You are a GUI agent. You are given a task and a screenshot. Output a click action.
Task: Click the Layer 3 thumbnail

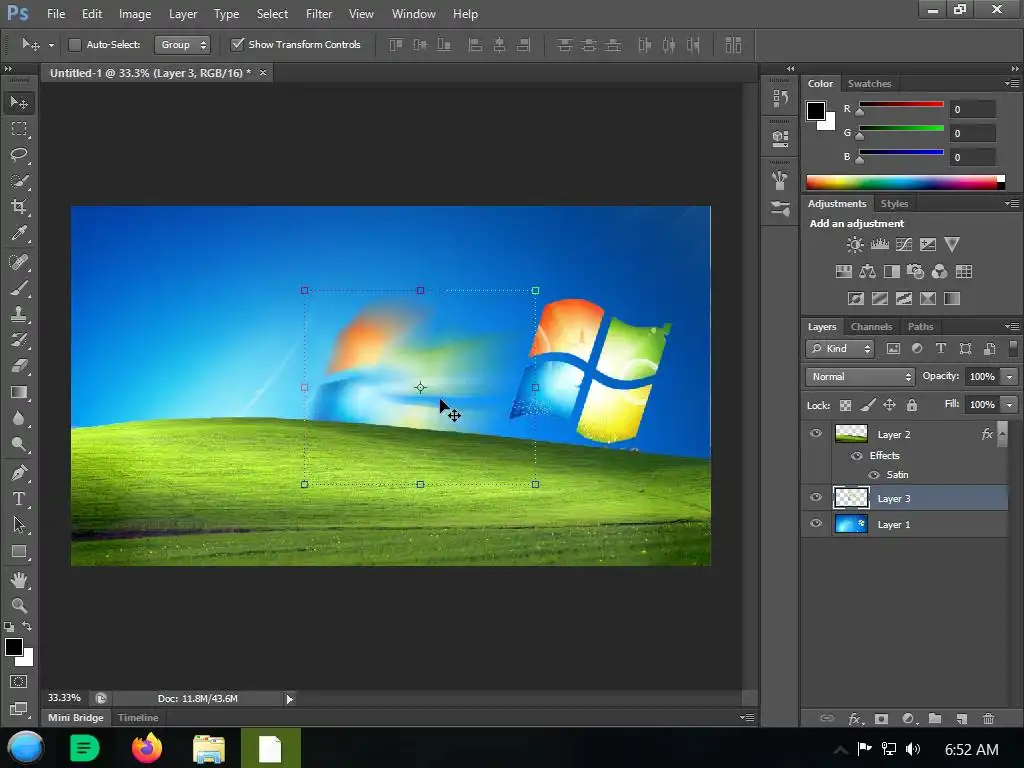click(x=851, y=498)
